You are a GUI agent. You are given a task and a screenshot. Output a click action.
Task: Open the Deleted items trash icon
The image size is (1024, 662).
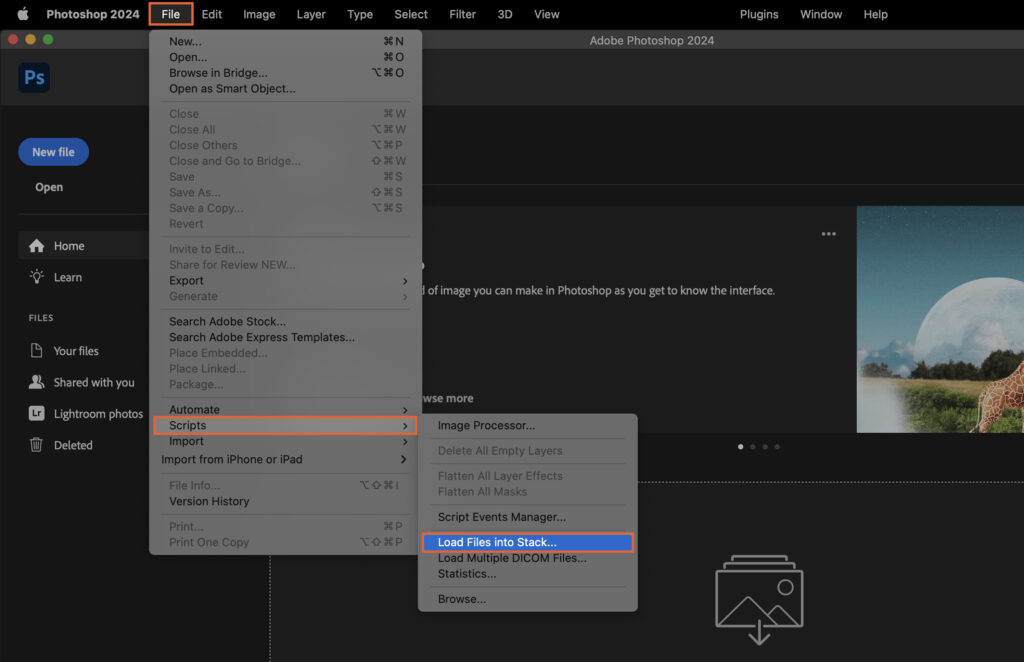coord(35,445)
